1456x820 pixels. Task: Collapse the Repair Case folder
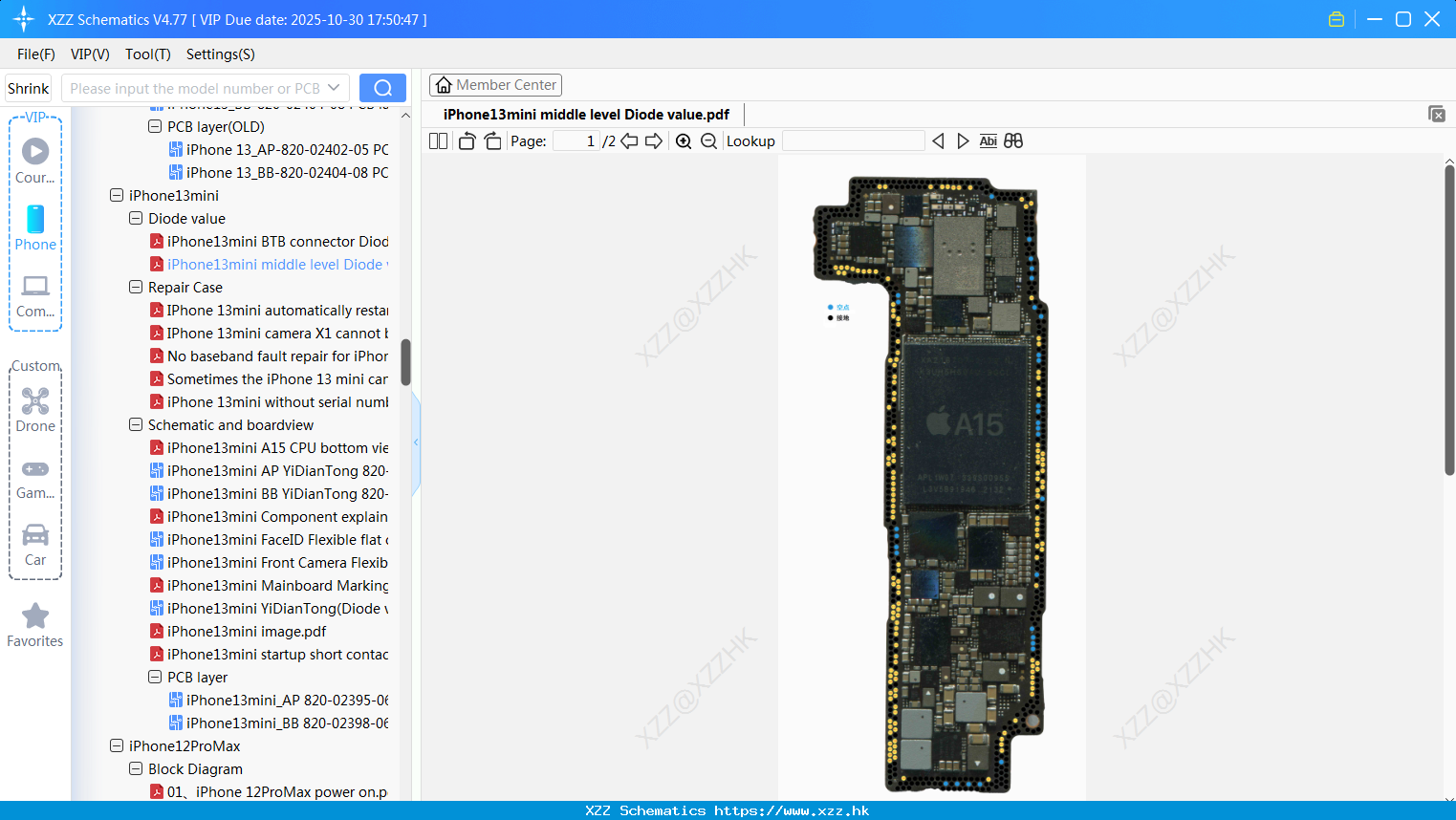coord(136,287)
